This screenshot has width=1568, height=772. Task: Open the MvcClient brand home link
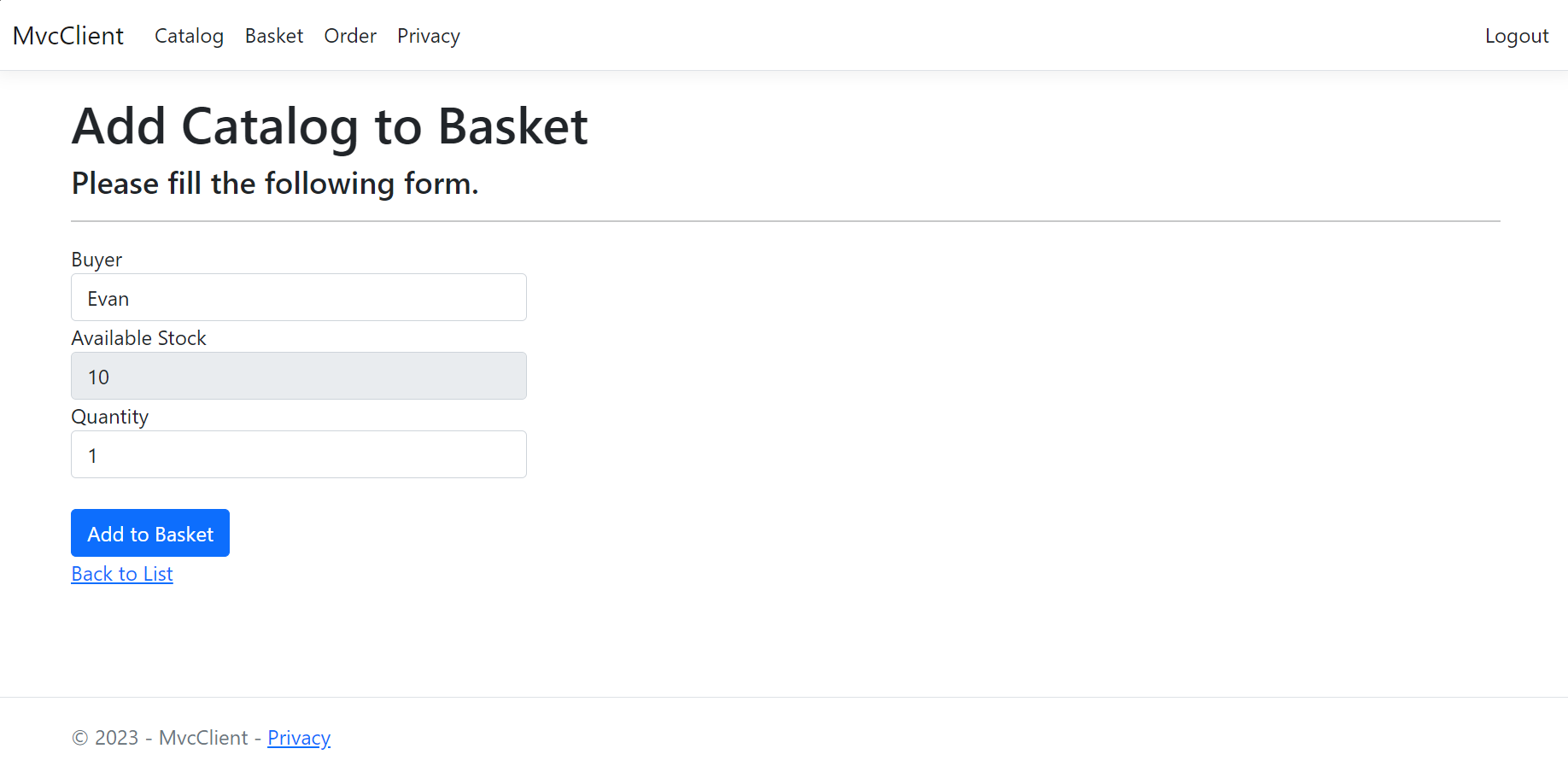click(68, 36)
